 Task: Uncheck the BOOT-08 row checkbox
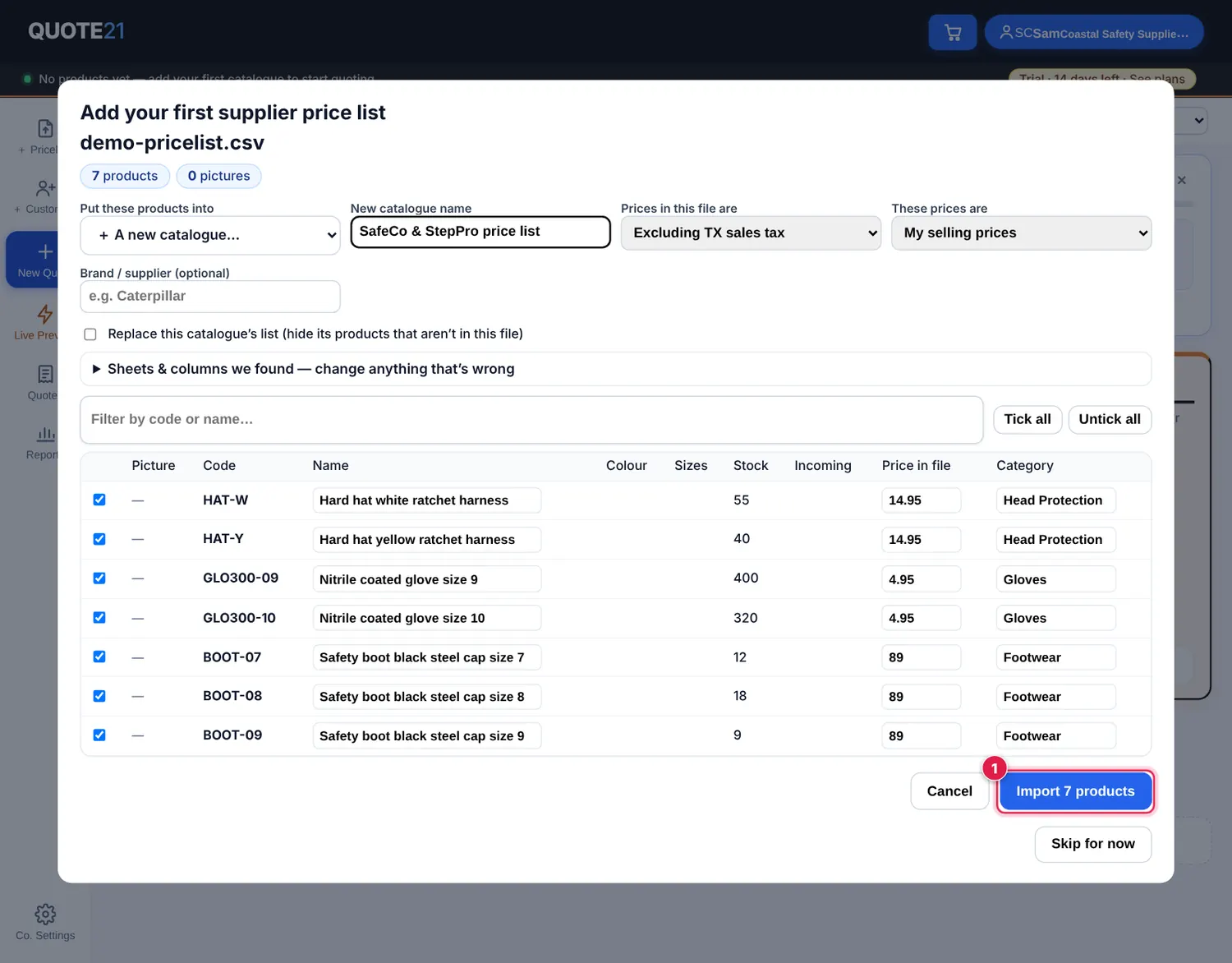tap(99, 696)
